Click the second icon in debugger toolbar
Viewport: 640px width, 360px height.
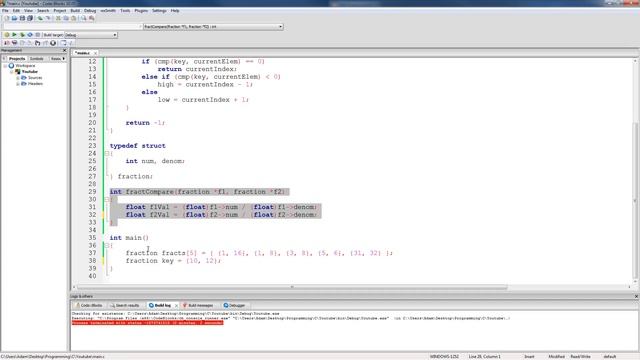click(x=14, y=43)
